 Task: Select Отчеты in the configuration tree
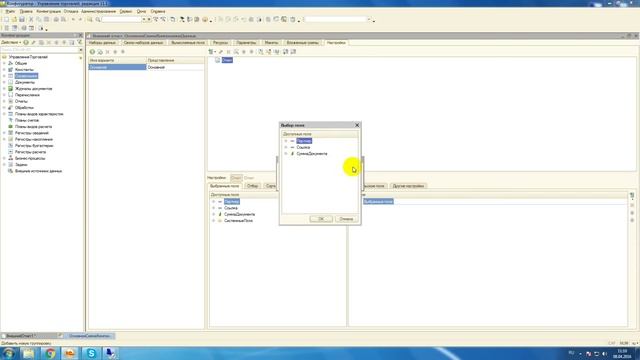pos(21,101)
